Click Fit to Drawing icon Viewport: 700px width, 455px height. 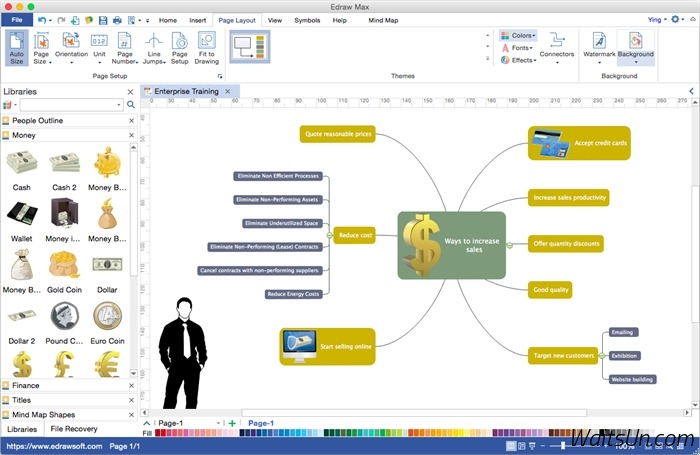pos(206,46)
